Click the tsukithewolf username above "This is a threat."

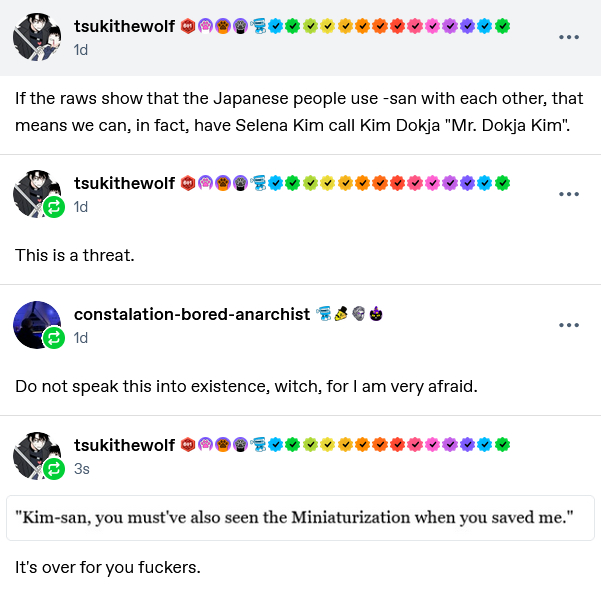point(124,182)
